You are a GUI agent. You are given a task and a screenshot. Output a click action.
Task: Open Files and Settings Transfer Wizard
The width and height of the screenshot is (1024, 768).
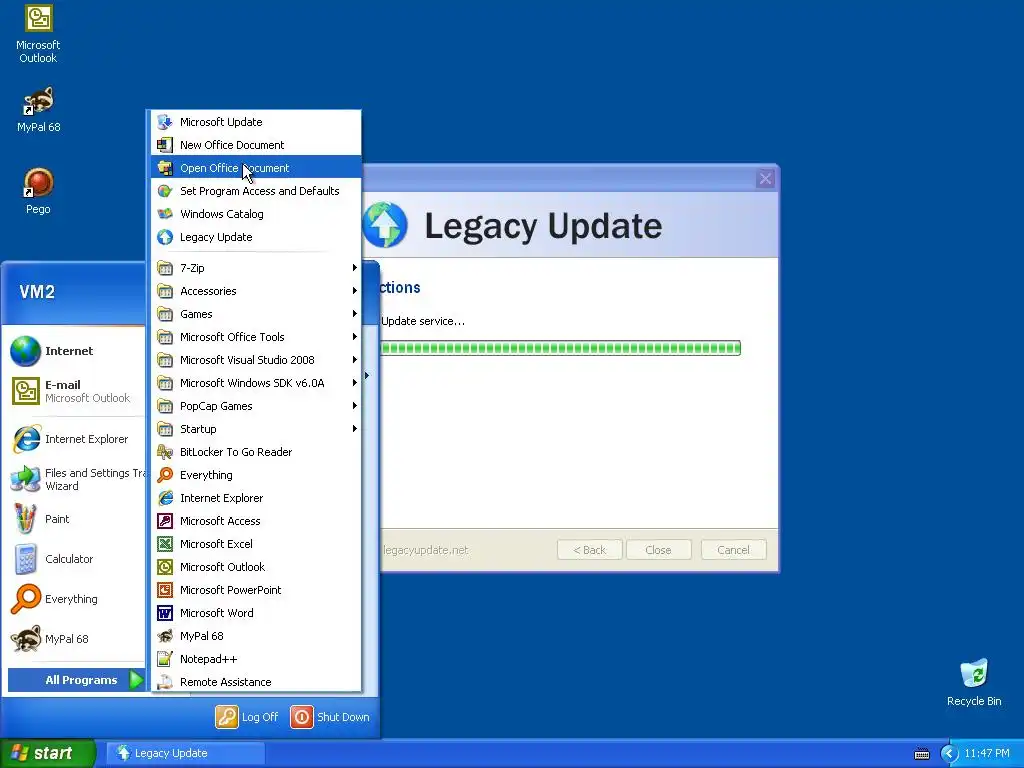[x=76, y=479]
